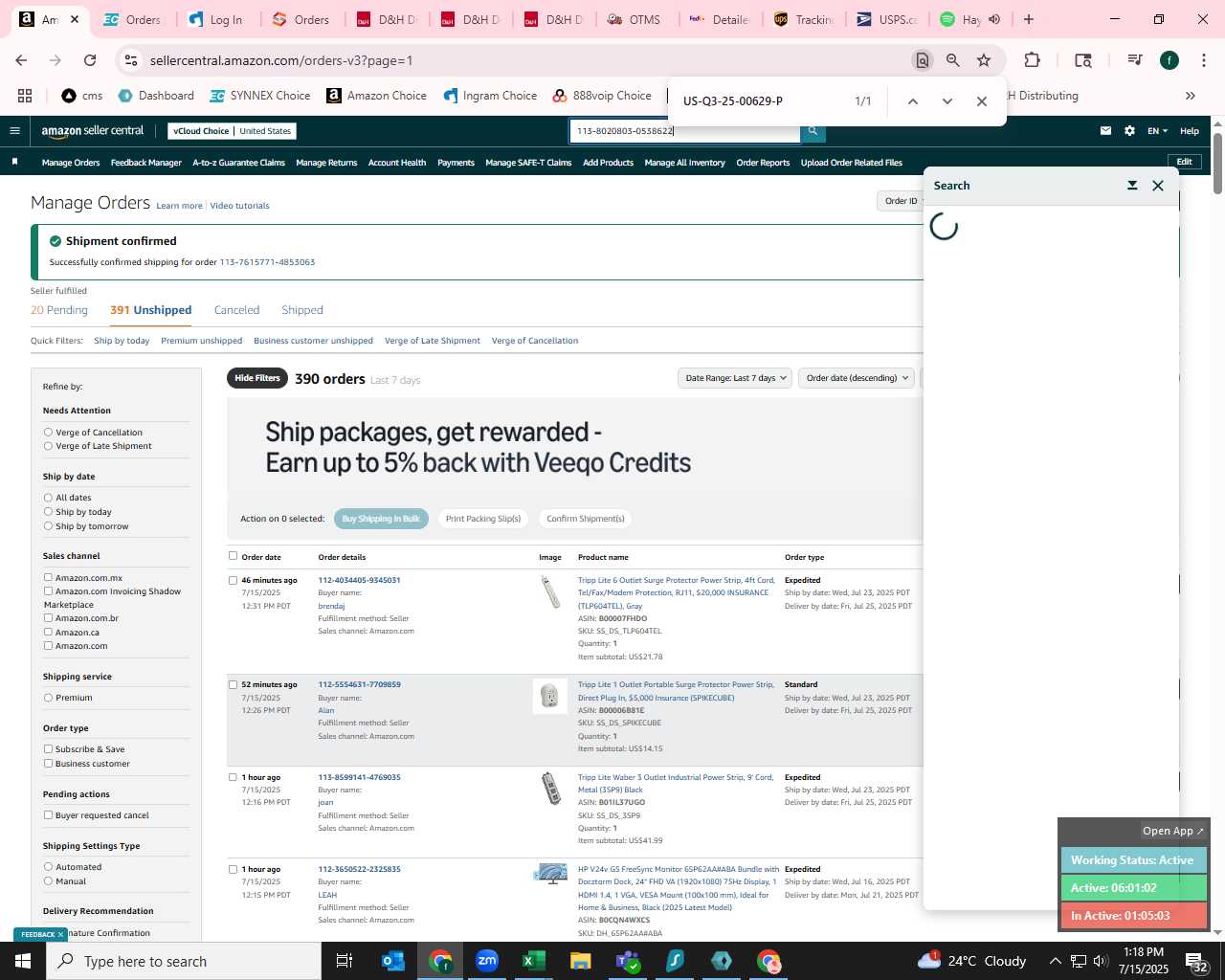This screenshot has height=980, width=1225.
Task: Open Zoom from the taskbar
Action: [487, 961]
